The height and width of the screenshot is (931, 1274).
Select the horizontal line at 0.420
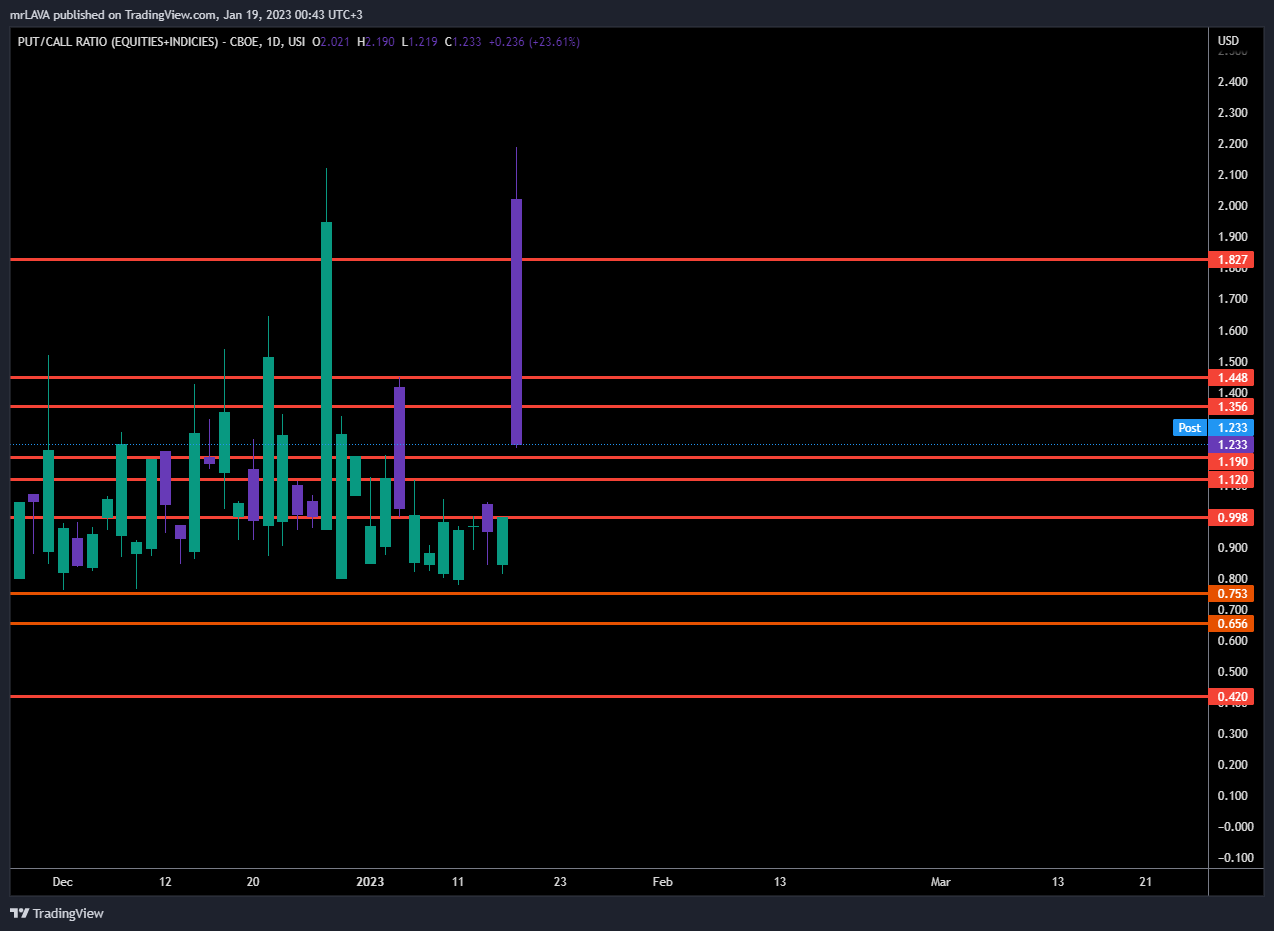(608, 696)
